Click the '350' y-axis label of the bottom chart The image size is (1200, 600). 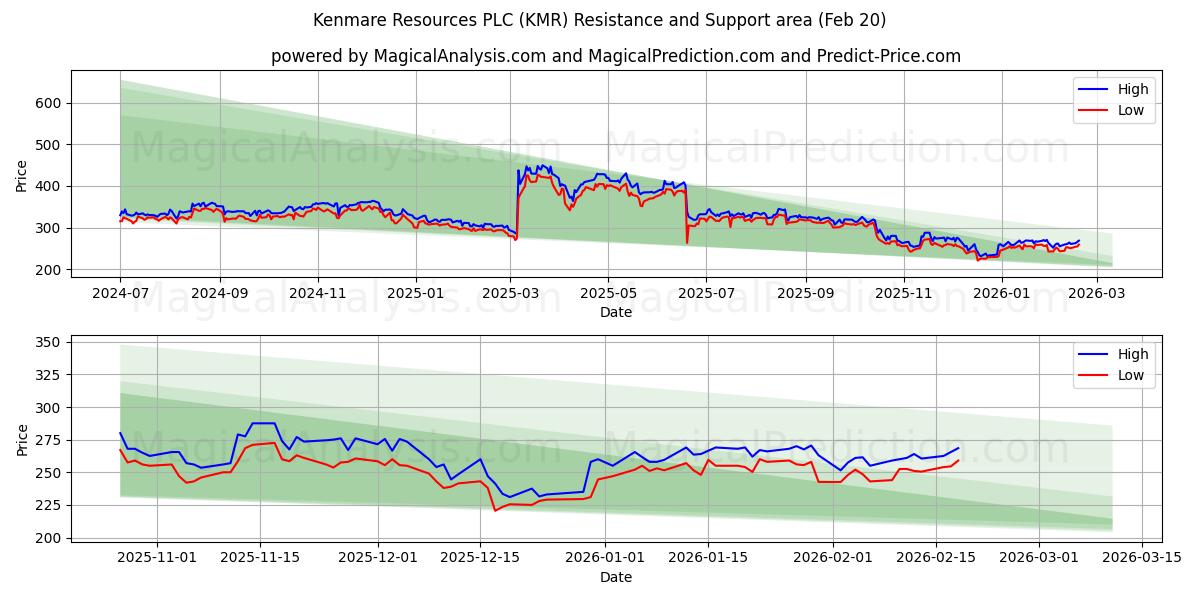[x=49, y=342]
